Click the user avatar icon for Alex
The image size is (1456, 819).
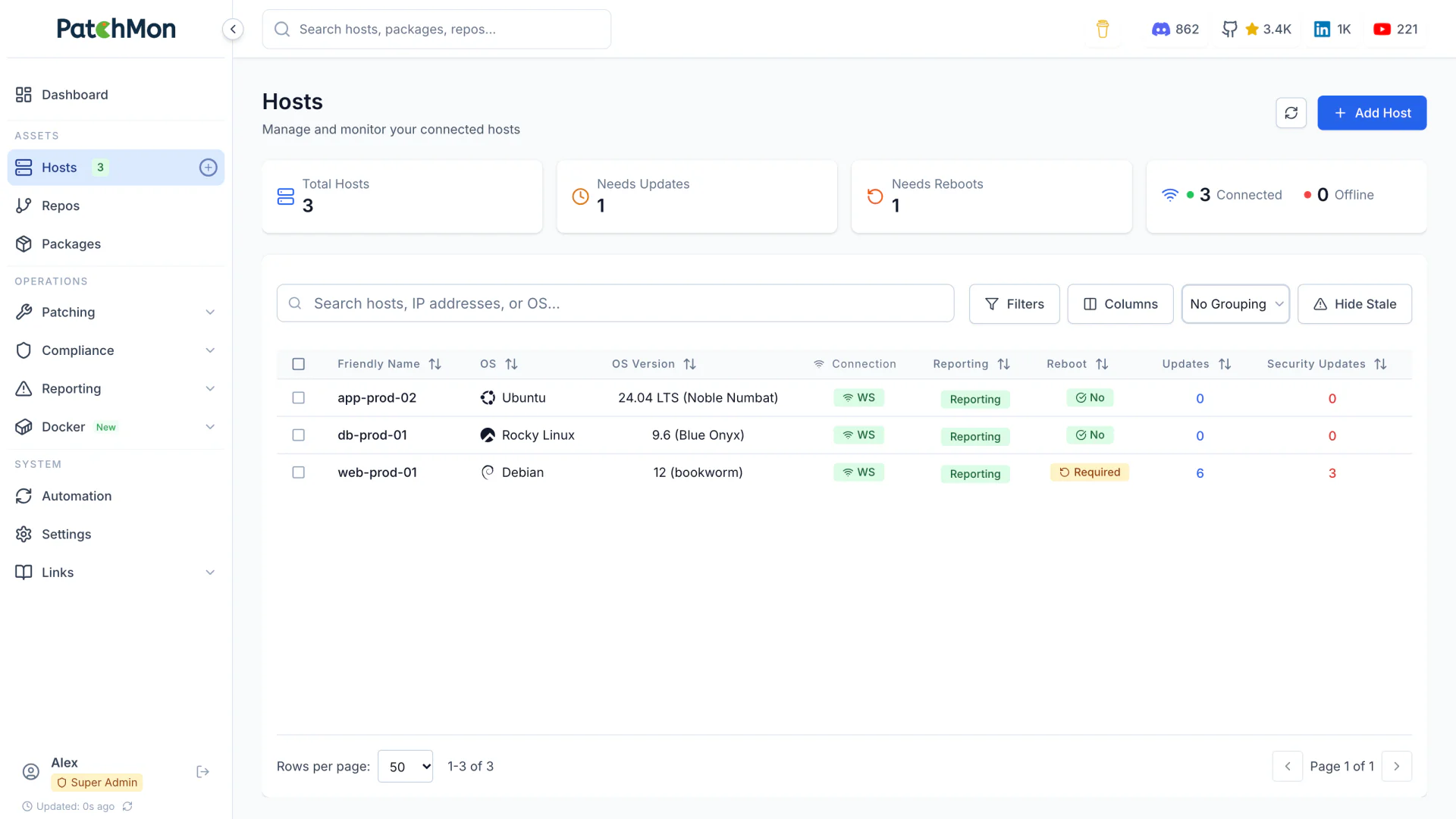pyautogui.click(x=31, y=772)
